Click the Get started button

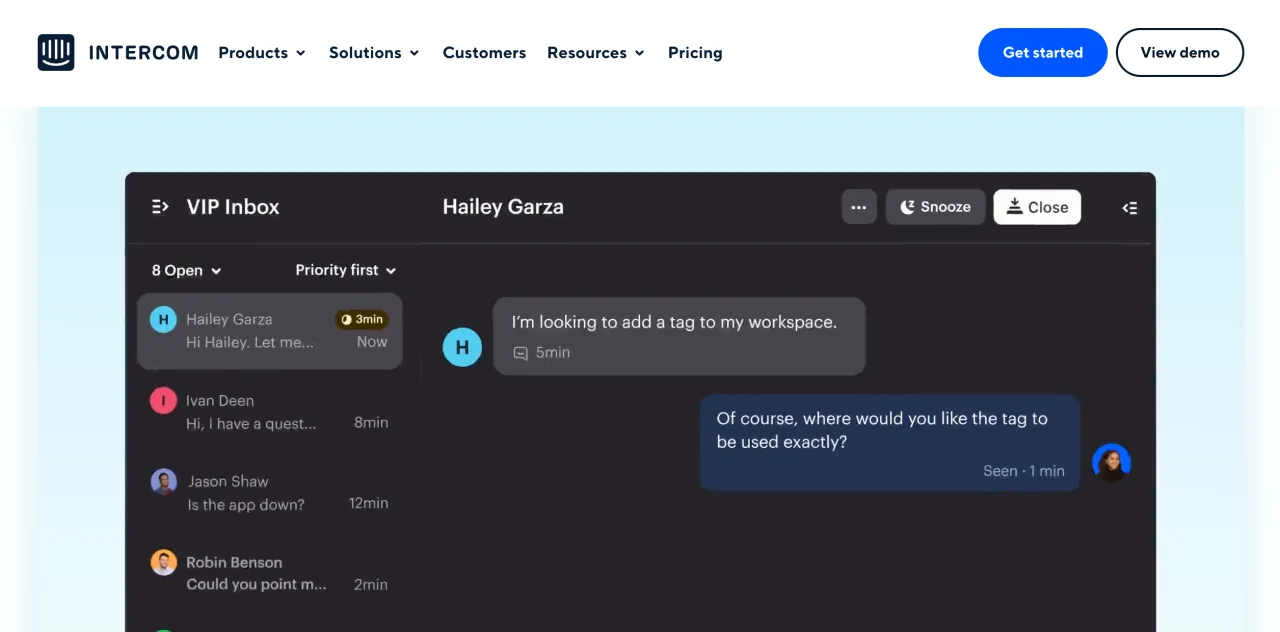pyautogui.click(x=1043, y=52)
